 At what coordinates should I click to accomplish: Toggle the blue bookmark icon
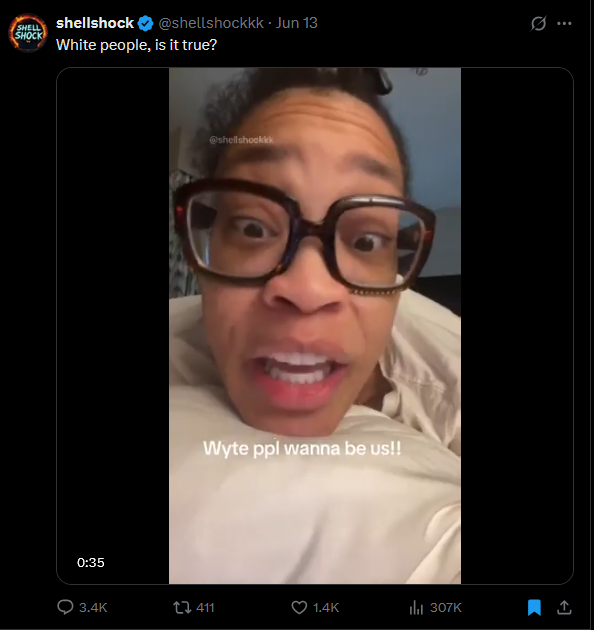coord(534,607)
